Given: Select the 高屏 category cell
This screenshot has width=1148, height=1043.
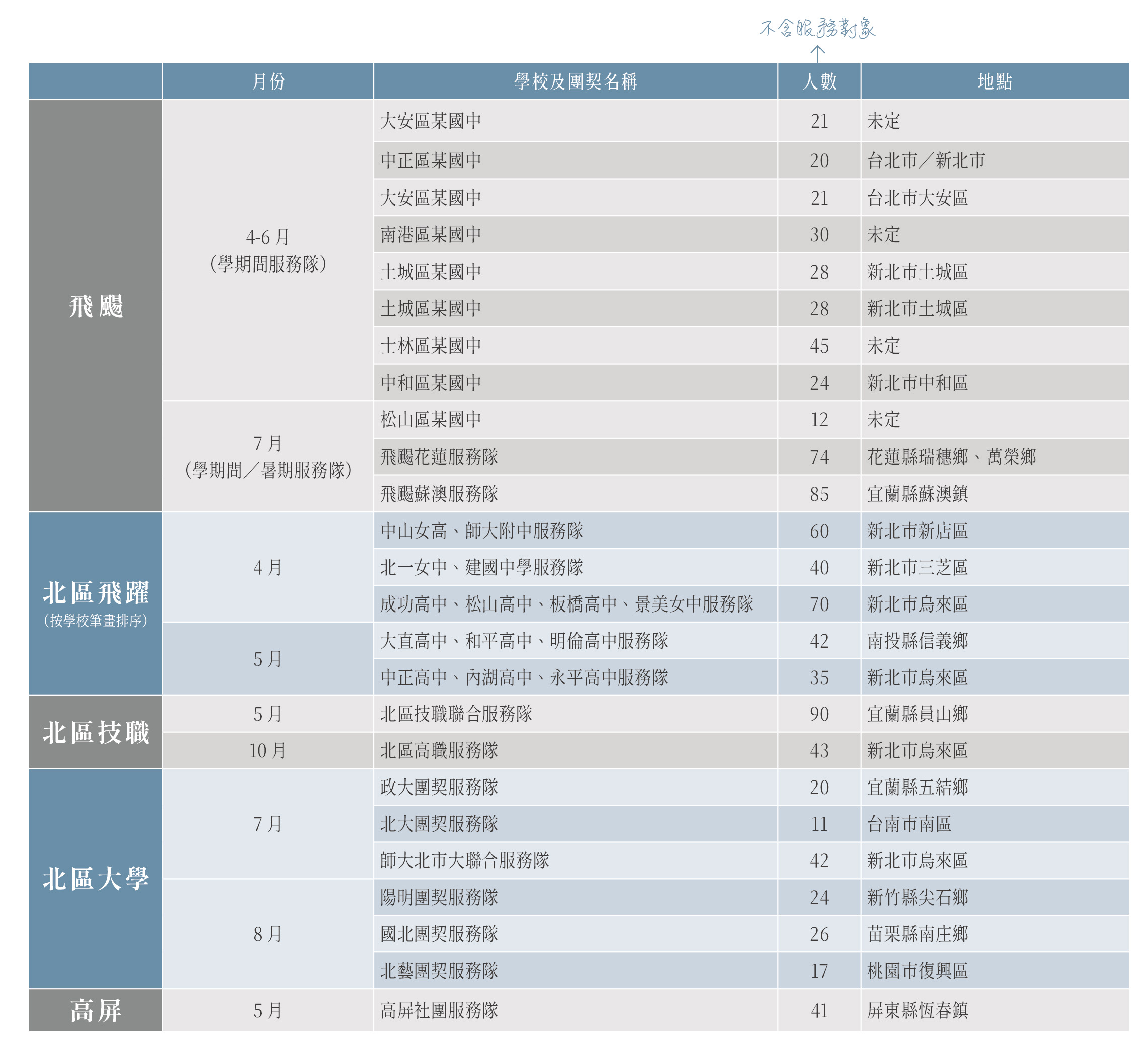Looking at the screenshot, I should (96, 1010).
